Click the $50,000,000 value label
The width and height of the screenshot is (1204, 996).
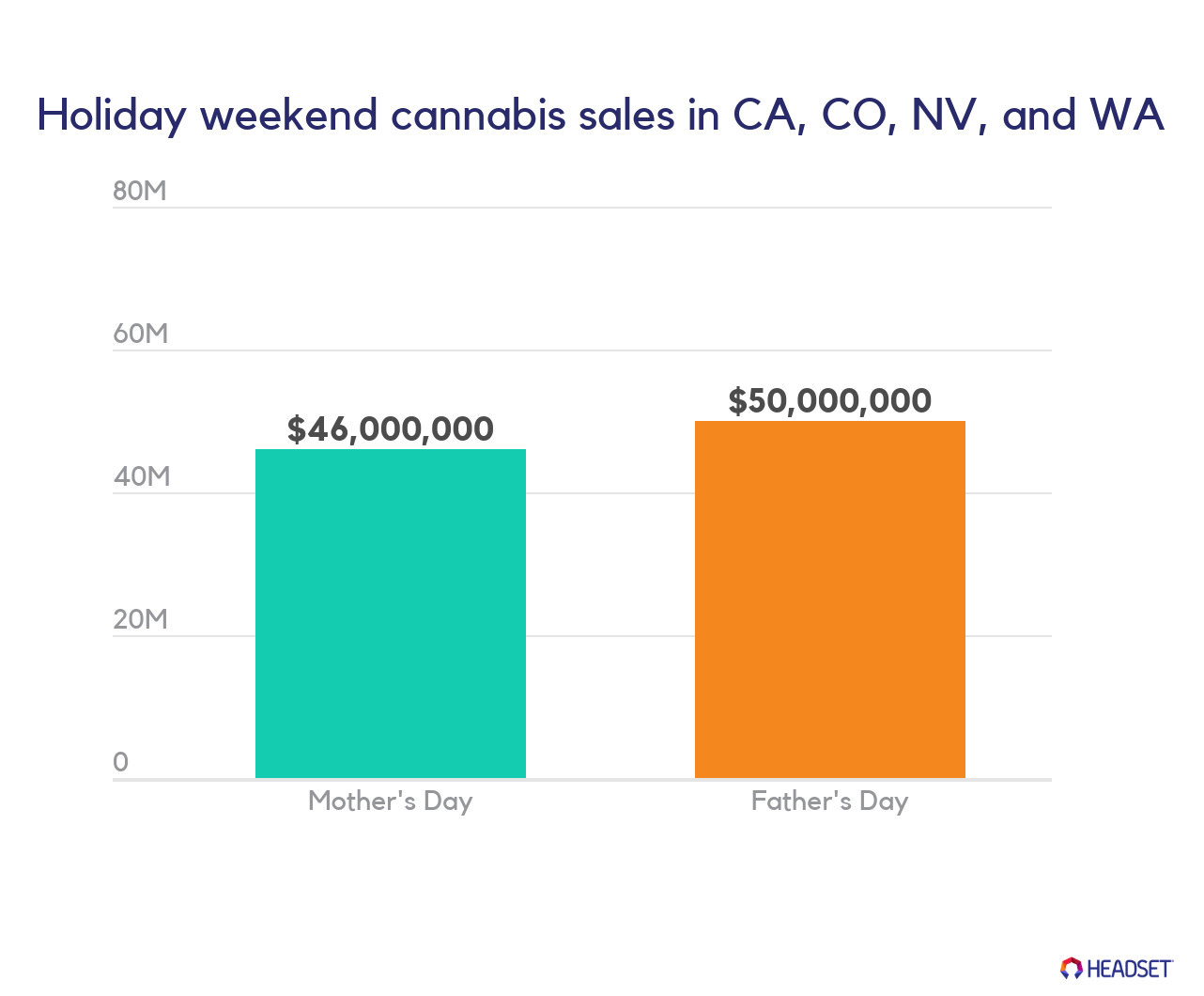(x=830, y=400)
